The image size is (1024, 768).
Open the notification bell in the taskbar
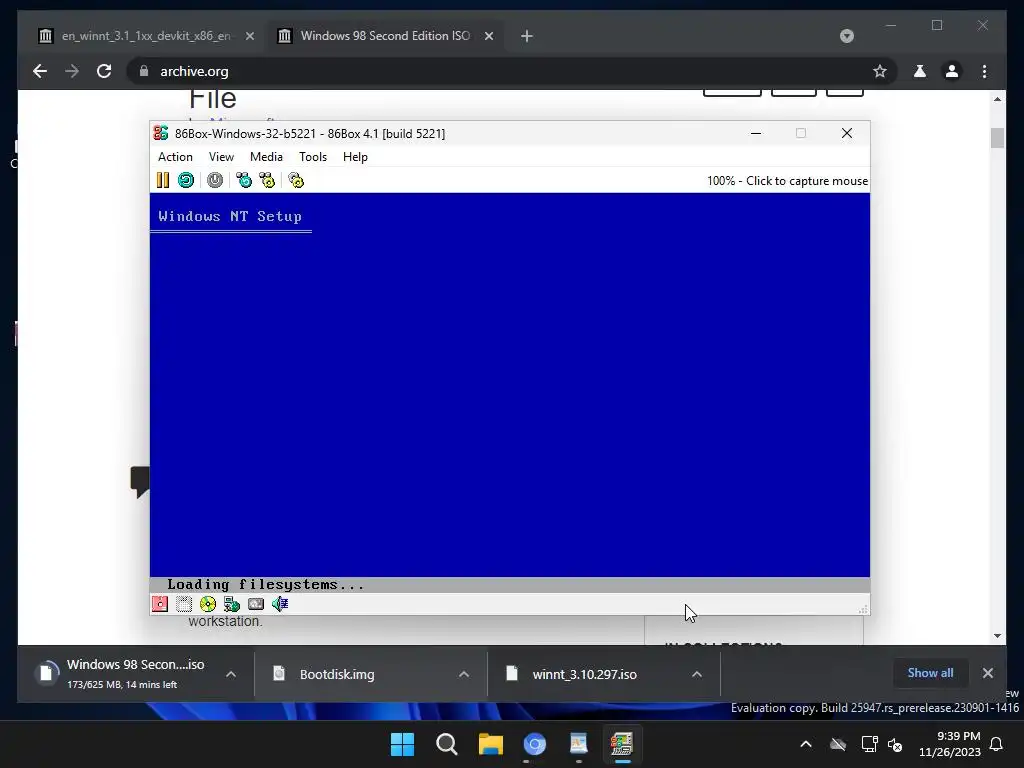(x=996, y=744)
